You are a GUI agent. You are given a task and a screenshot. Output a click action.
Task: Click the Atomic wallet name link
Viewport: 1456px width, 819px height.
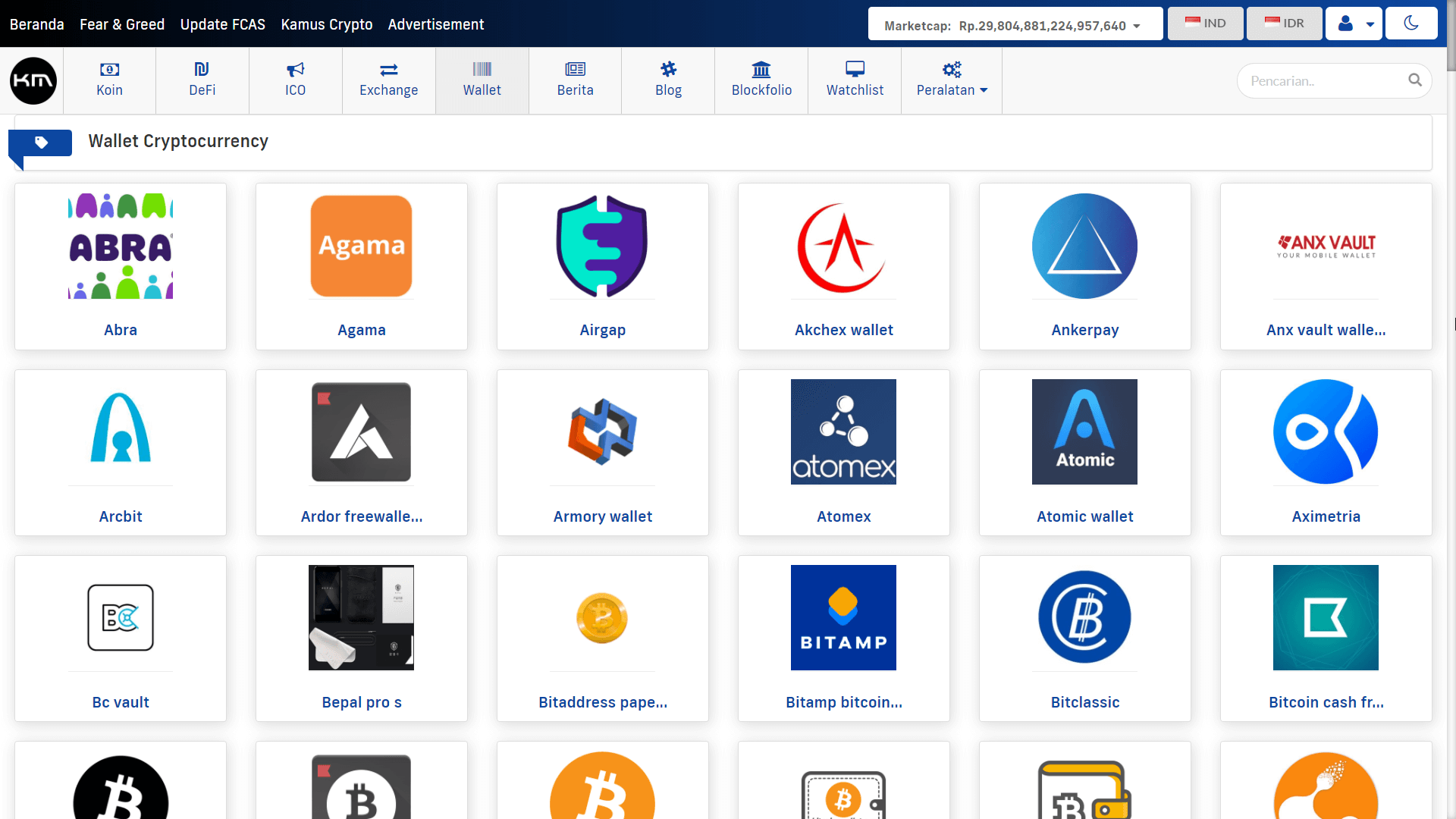pos(1084,516)
